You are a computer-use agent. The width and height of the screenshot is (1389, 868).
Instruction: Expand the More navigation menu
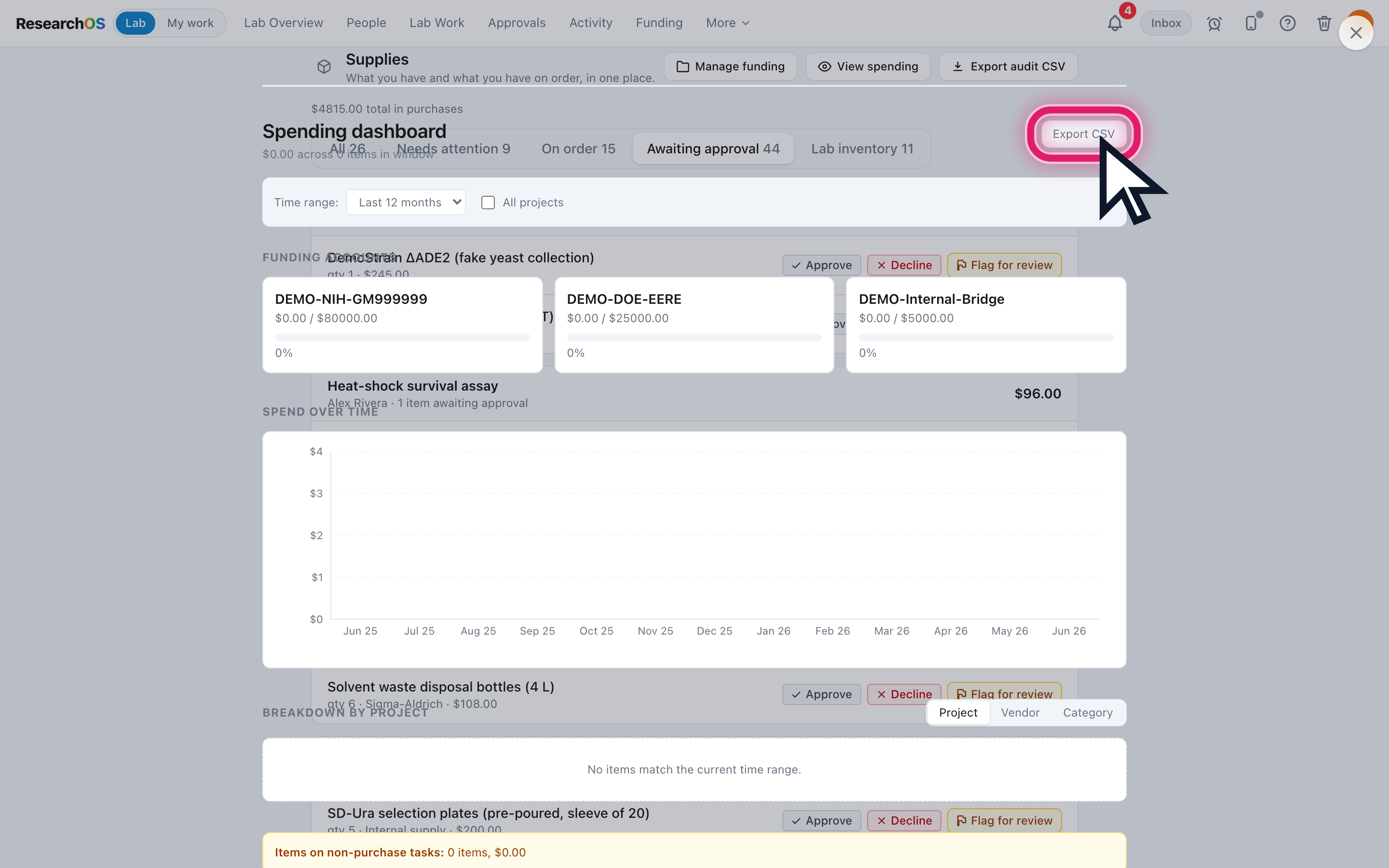coord(727,23)
